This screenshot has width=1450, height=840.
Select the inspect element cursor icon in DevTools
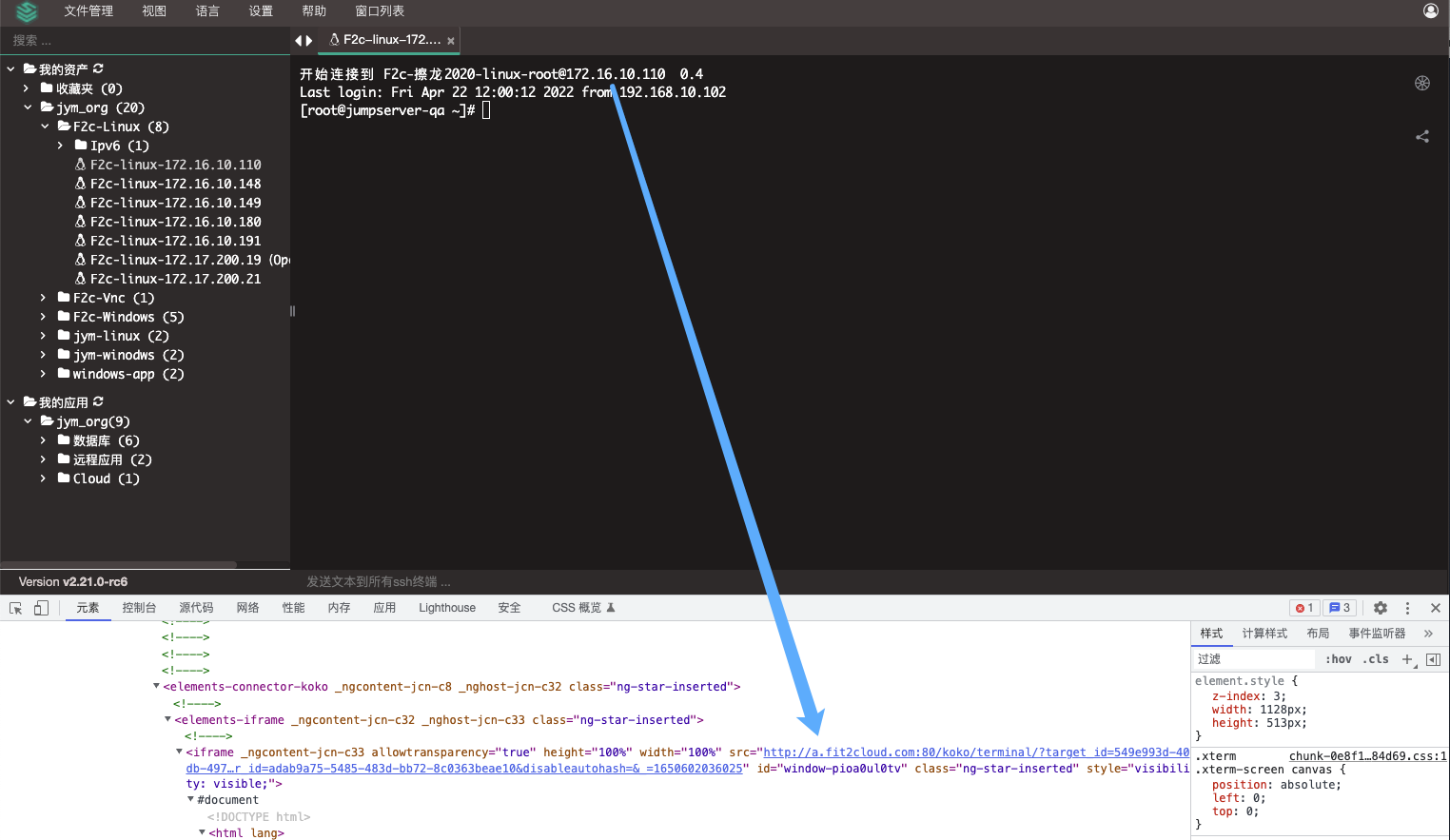coord(15,607)
